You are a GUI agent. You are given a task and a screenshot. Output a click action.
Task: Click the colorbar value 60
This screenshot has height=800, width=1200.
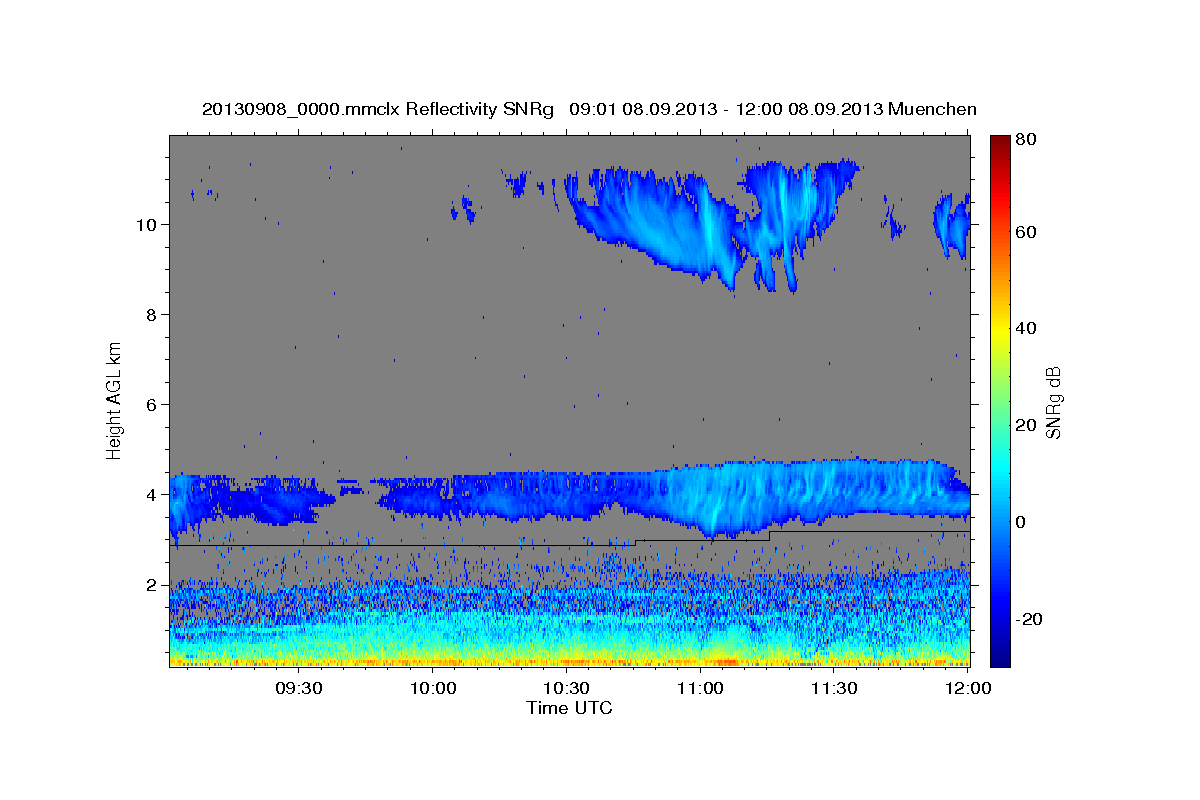[1027, 232]
